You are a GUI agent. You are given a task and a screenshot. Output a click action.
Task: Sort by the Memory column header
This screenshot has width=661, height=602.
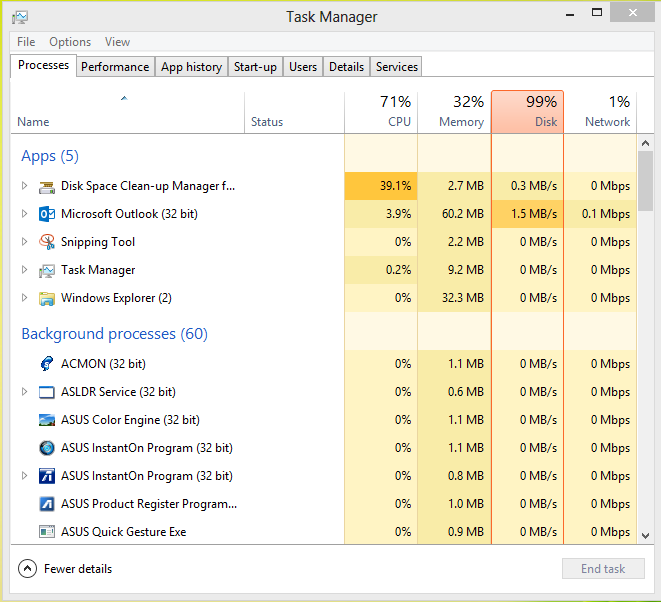(x=454, y=113)
